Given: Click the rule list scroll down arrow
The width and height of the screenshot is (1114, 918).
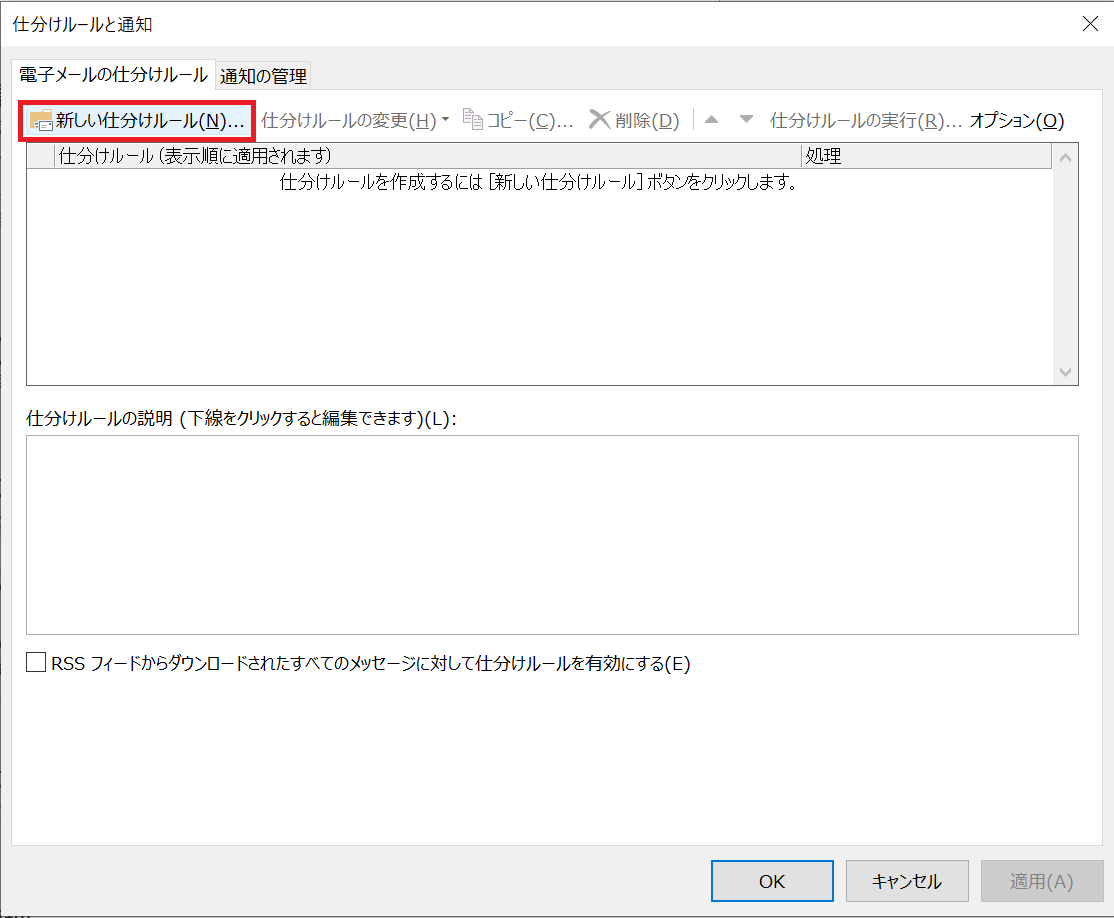Looking at the screenshot, I should pyautogui.click(x=1065, y=372).
